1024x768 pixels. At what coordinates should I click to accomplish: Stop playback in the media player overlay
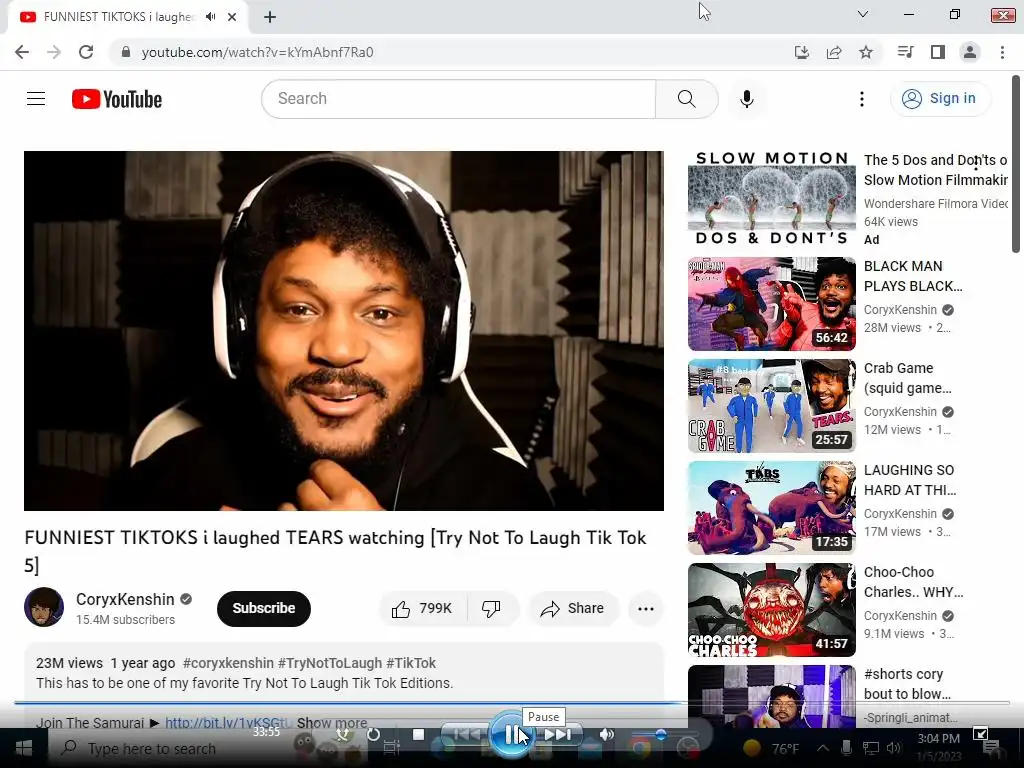[419, 735]
